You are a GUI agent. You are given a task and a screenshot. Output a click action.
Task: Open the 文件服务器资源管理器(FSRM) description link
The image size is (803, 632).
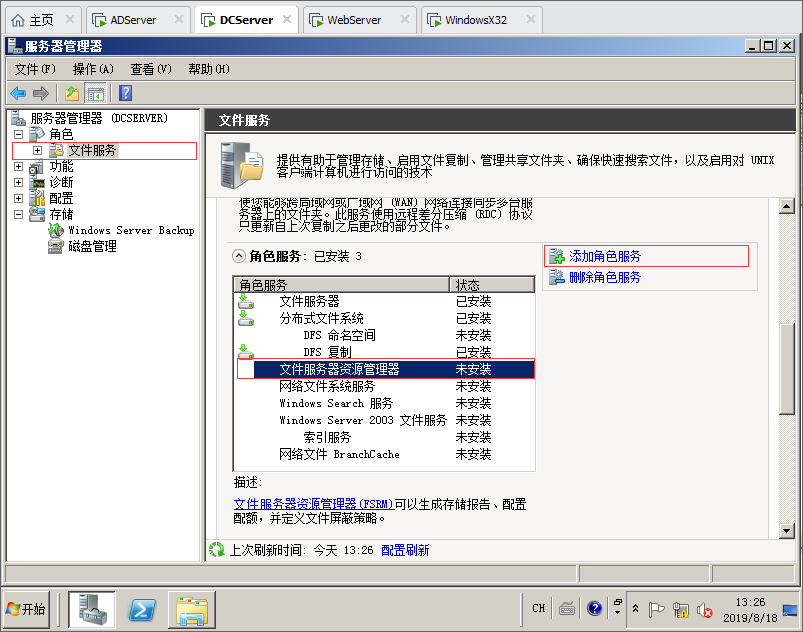point(313,504)
